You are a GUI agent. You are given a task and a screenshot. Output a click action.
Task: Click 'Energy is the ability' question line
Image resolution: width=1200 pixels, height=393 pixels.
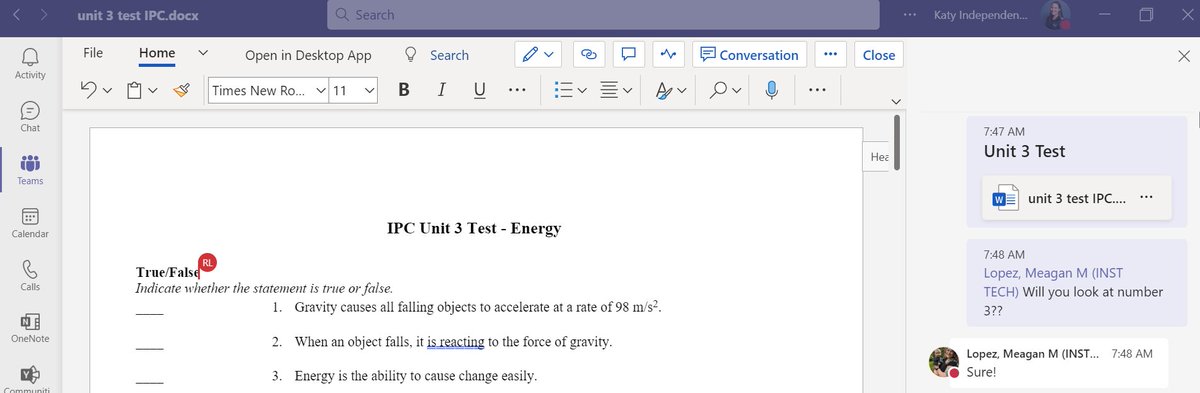tap(416, 376)
